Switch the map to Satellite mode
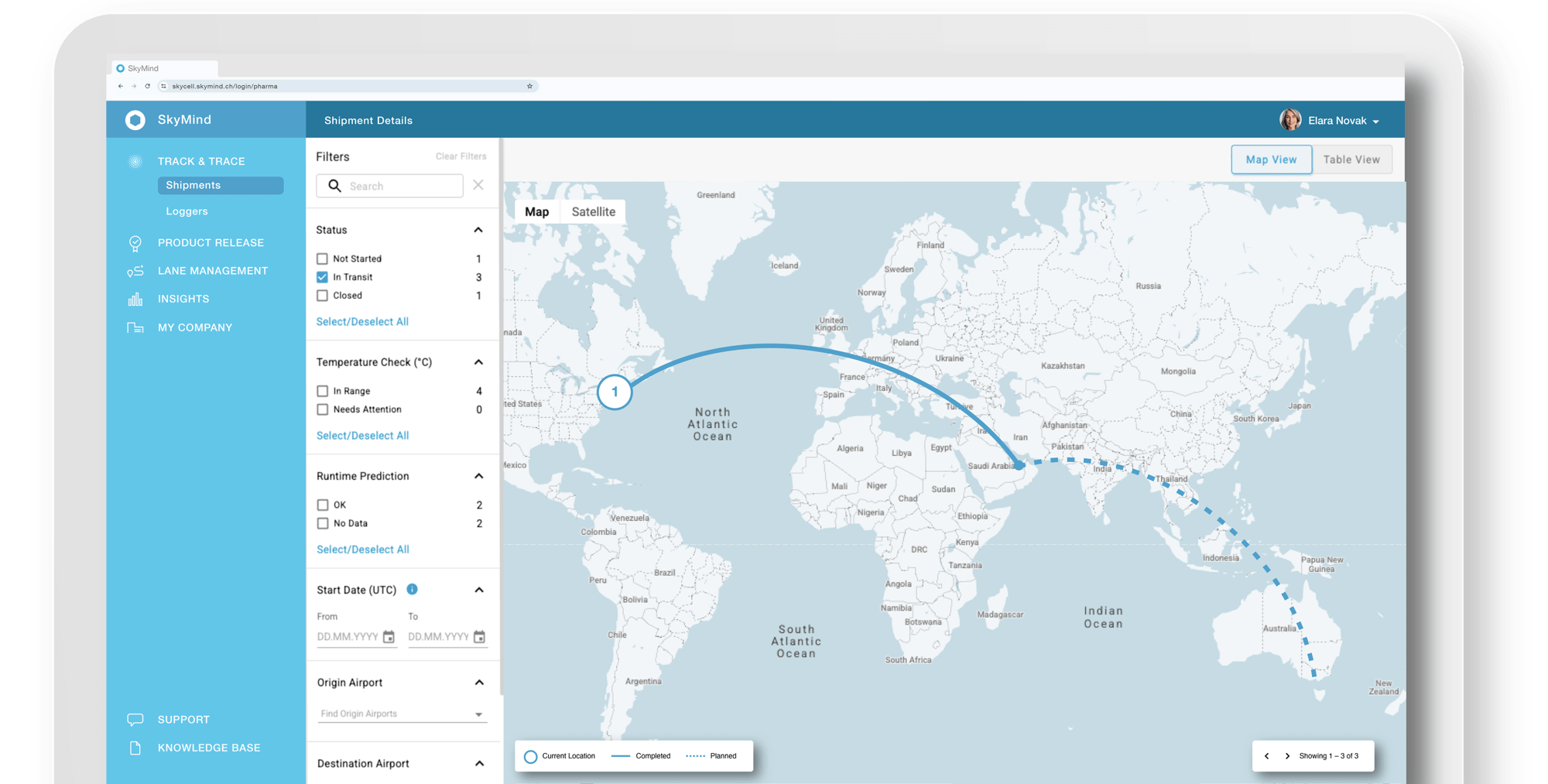The image size is (1548, 784). coord(594,212)
